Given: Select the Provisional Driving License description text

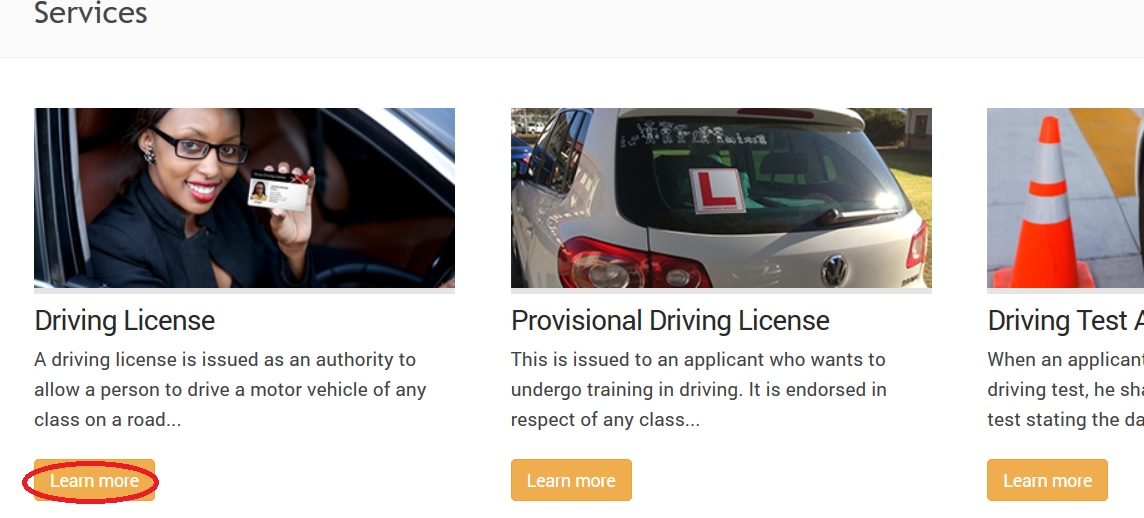Looking at the screenshot, I should [698, 390].
